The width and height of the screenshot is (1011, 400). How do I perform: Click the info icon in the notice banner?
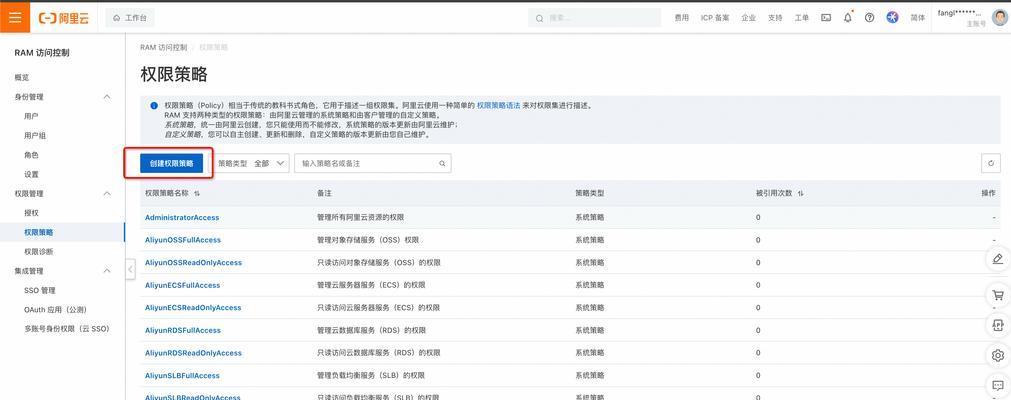pyautogui.click(x=153, y=106)
